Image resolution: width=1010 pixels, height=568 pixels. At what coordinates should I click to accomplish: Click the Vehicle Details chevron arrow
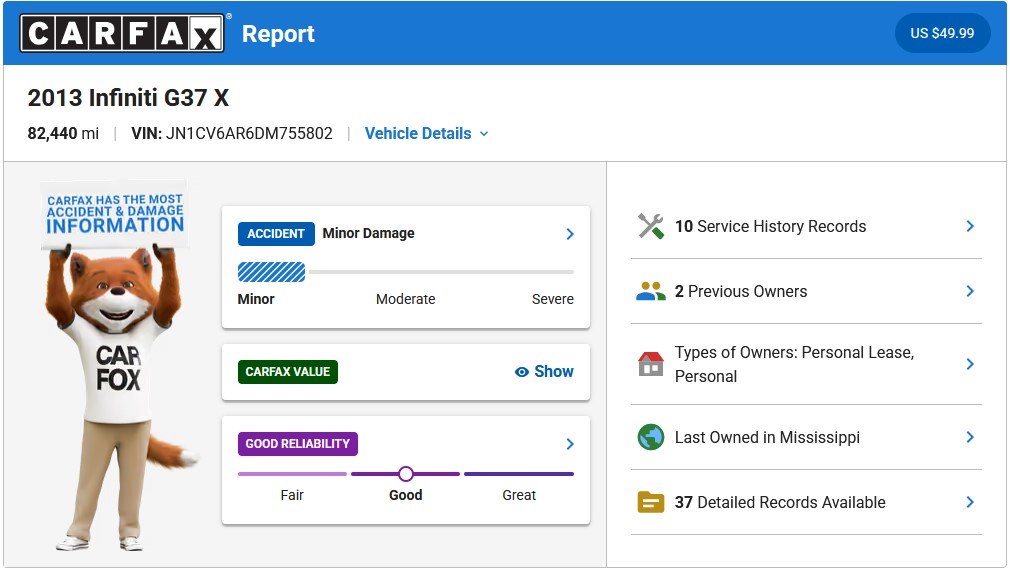coord(484,134)
